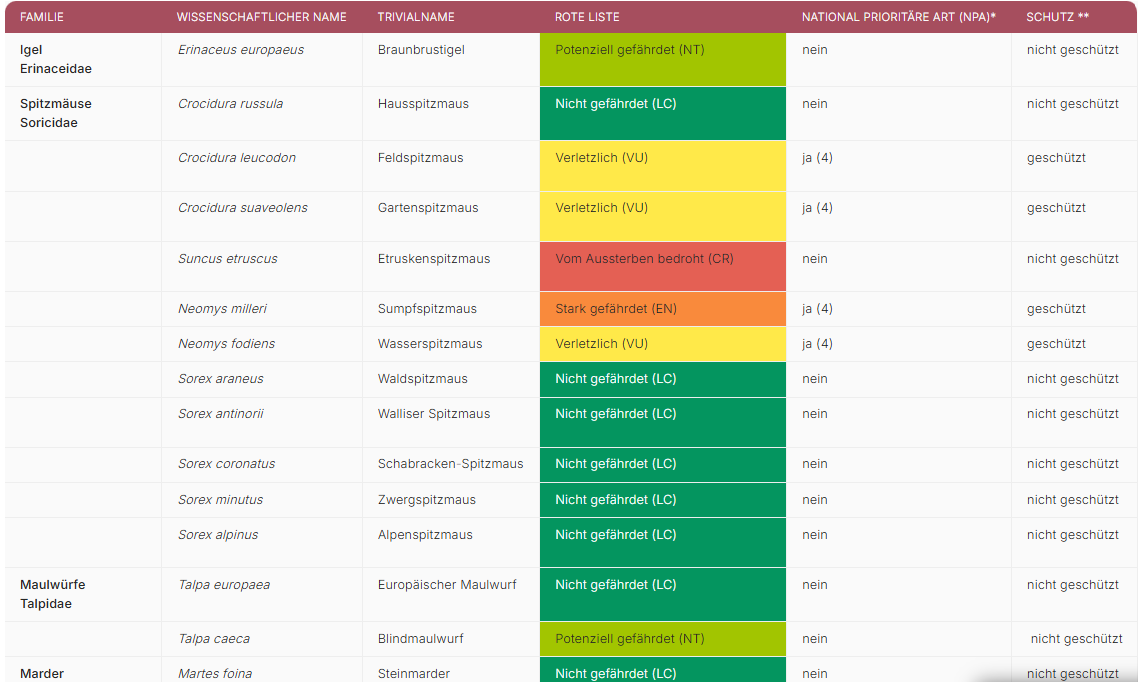This screenshot has height=682, width=1138.
Task: Click the WISSENSCHAFTLICHER NAME column header
Action: (261, 17)
